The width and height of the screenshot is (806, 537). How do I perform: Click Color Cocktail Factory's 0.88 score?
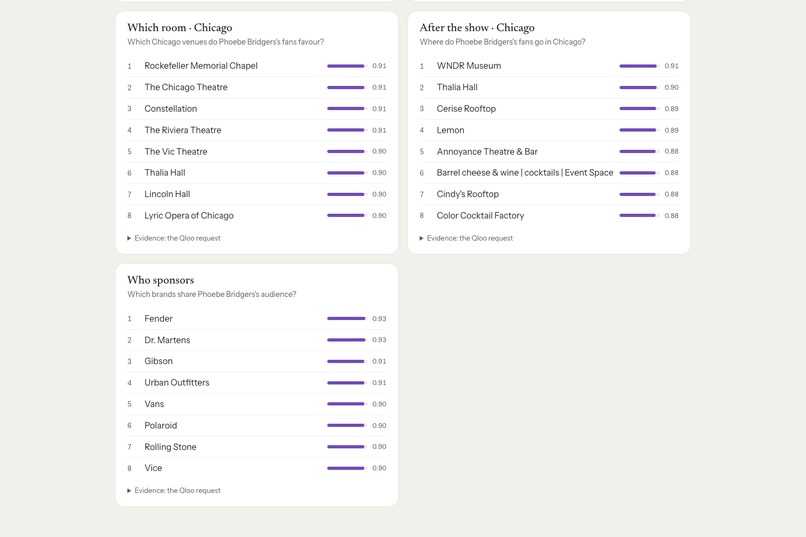click(x=671, y=215)
